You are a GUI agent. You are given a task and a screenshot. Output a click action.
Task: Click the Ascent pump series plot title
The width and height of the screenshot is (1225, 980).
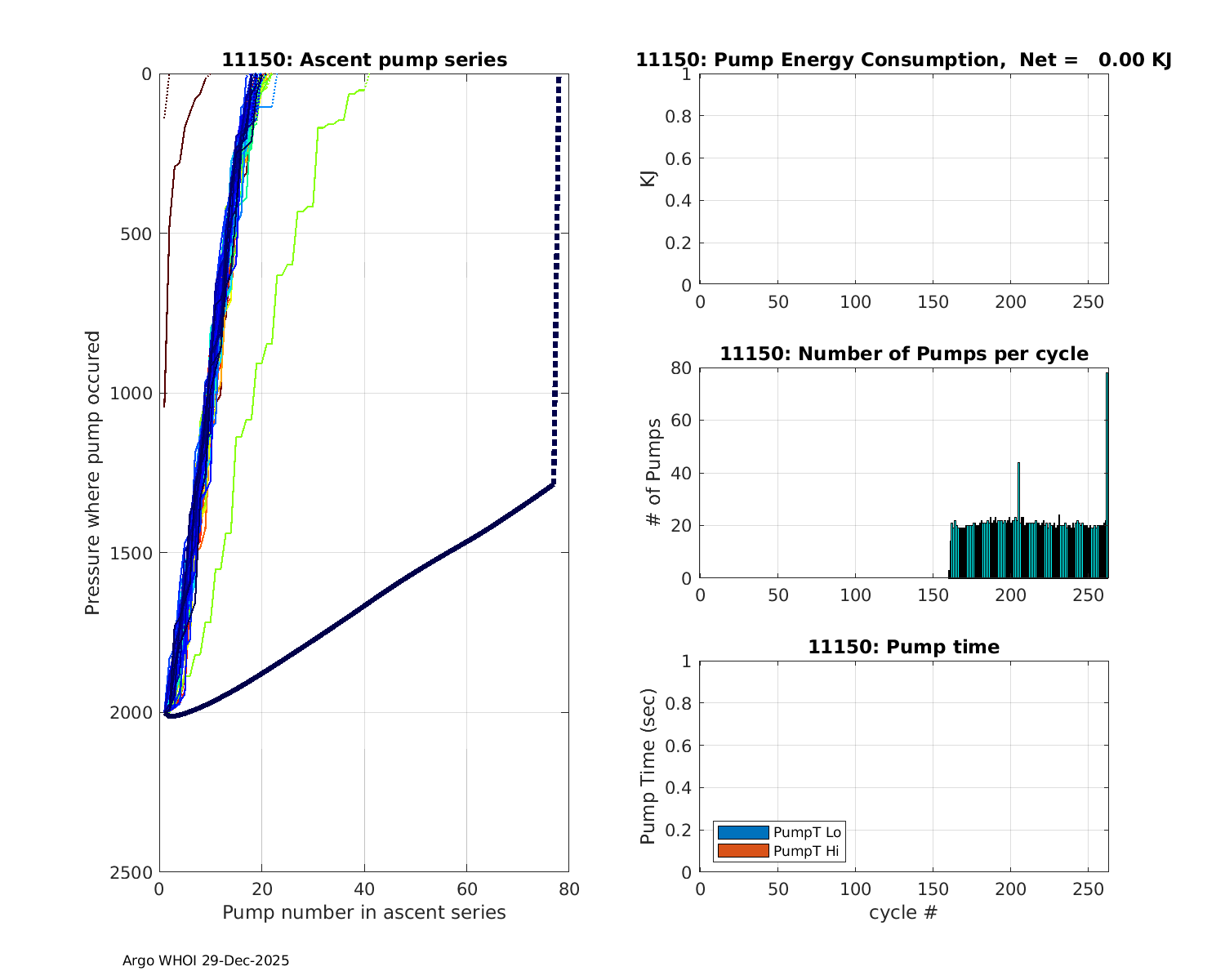(364, 60)
